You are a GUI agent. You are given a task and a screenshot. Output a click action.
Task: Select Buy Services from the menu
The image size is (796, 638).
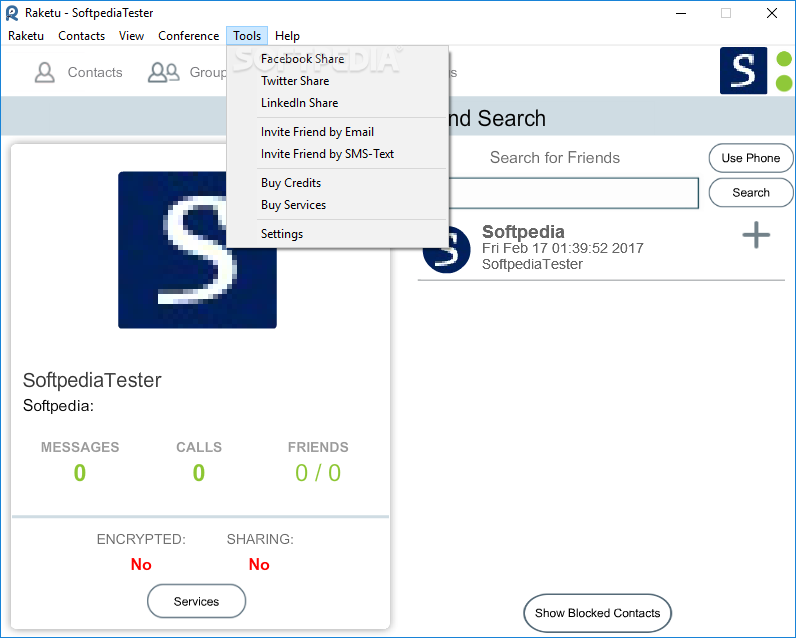[x=338, y=205]
